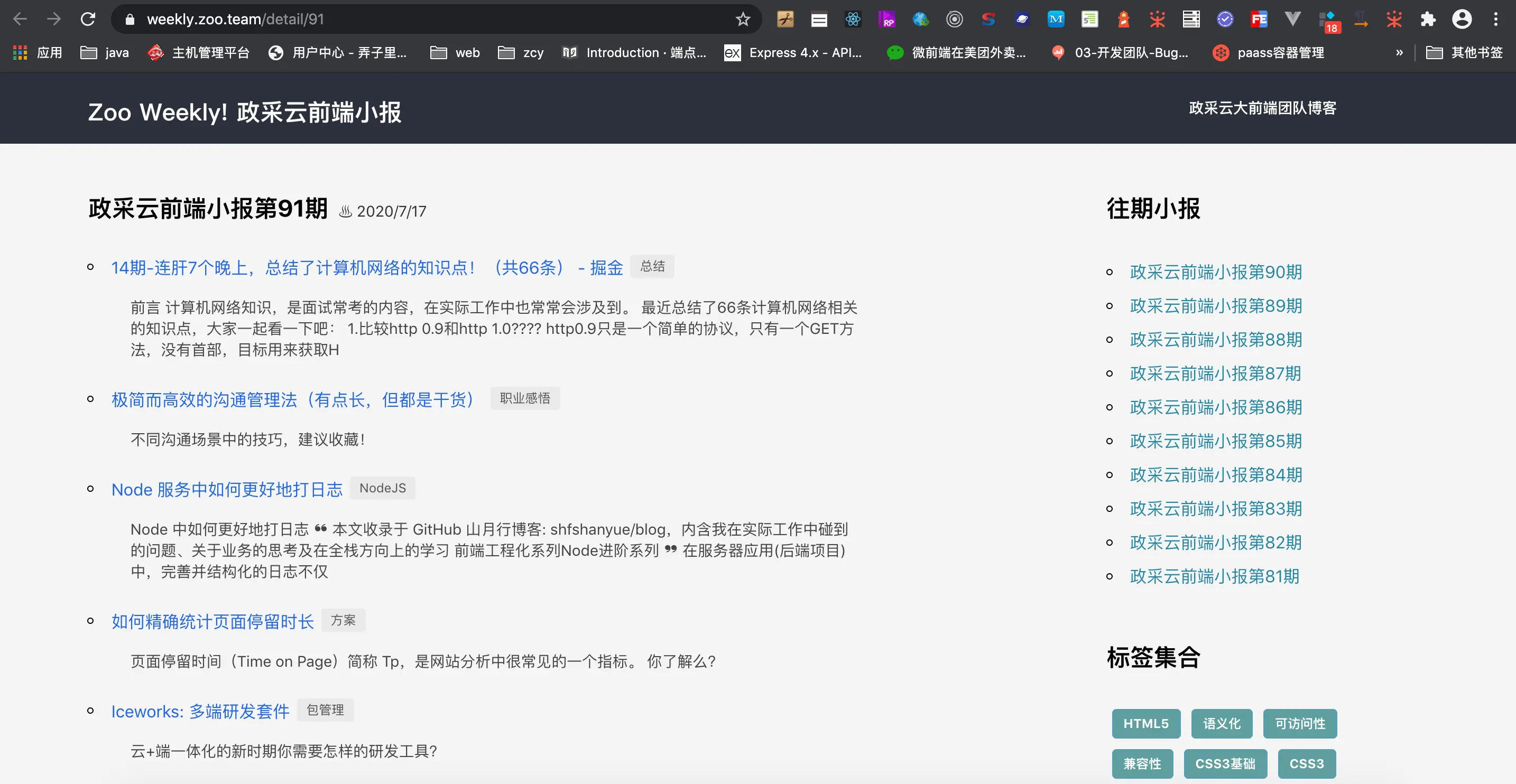The width and height of the screenshot is (1516, 784).
Task: Open 政采云前端小报第90期 link
Action: coord(1215,272)
